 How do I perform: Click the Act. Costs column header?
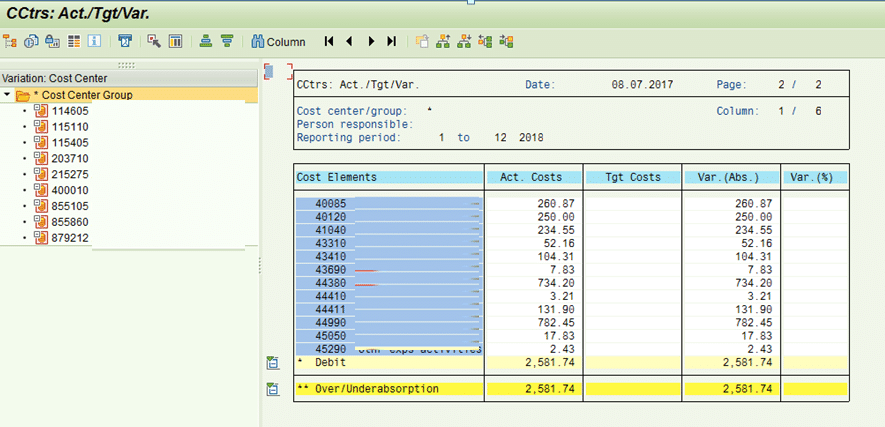[x=533, y=177]
